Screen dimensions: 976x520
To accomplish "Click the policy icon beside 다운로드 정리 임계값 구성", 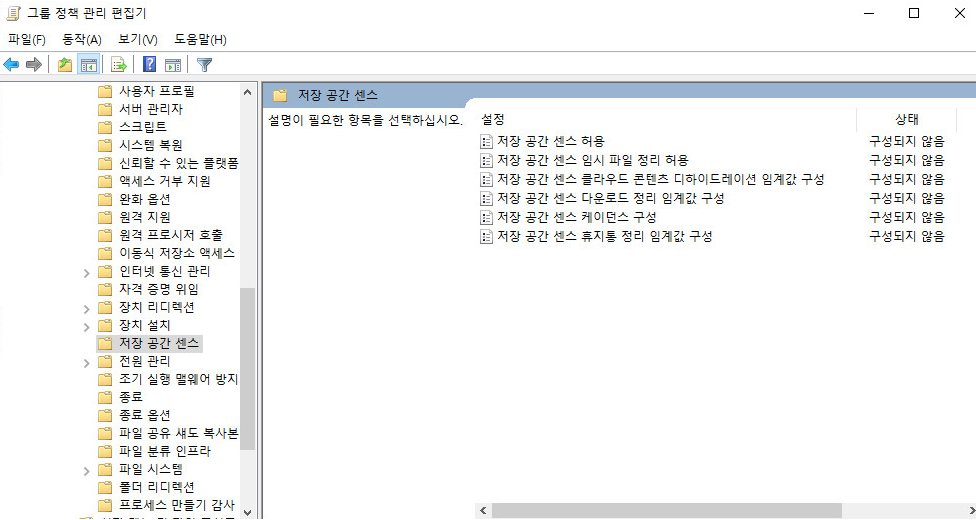I will tap(487, 199).
